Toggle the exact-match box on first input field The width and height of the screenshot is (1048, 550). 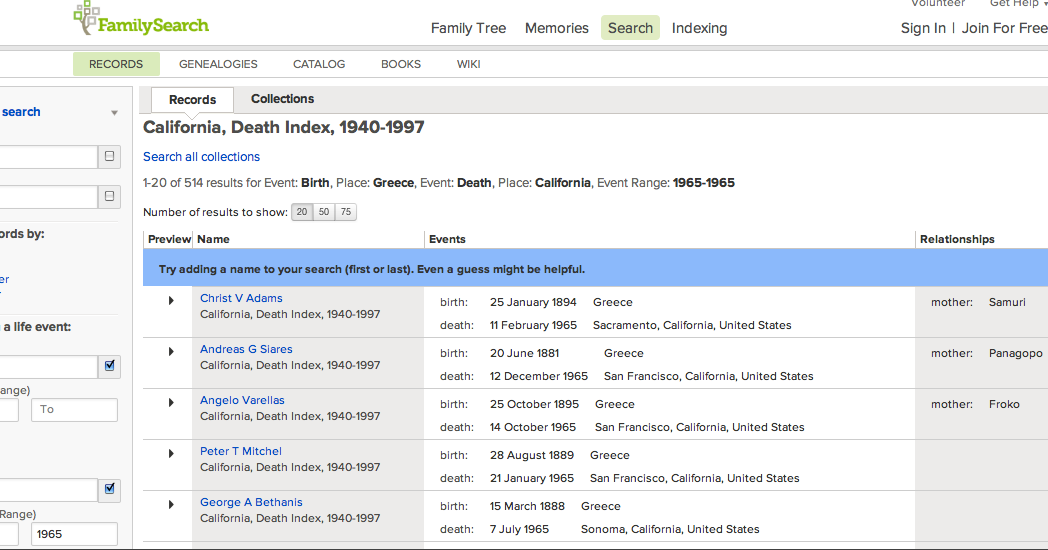pos(110,156)
